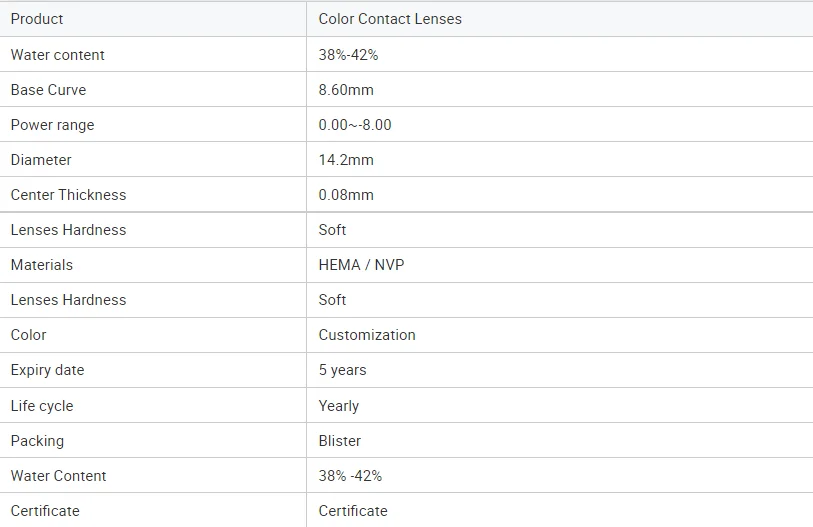Select the Blister packing value
The image size is (813, 527).
[x=340, y=441]
